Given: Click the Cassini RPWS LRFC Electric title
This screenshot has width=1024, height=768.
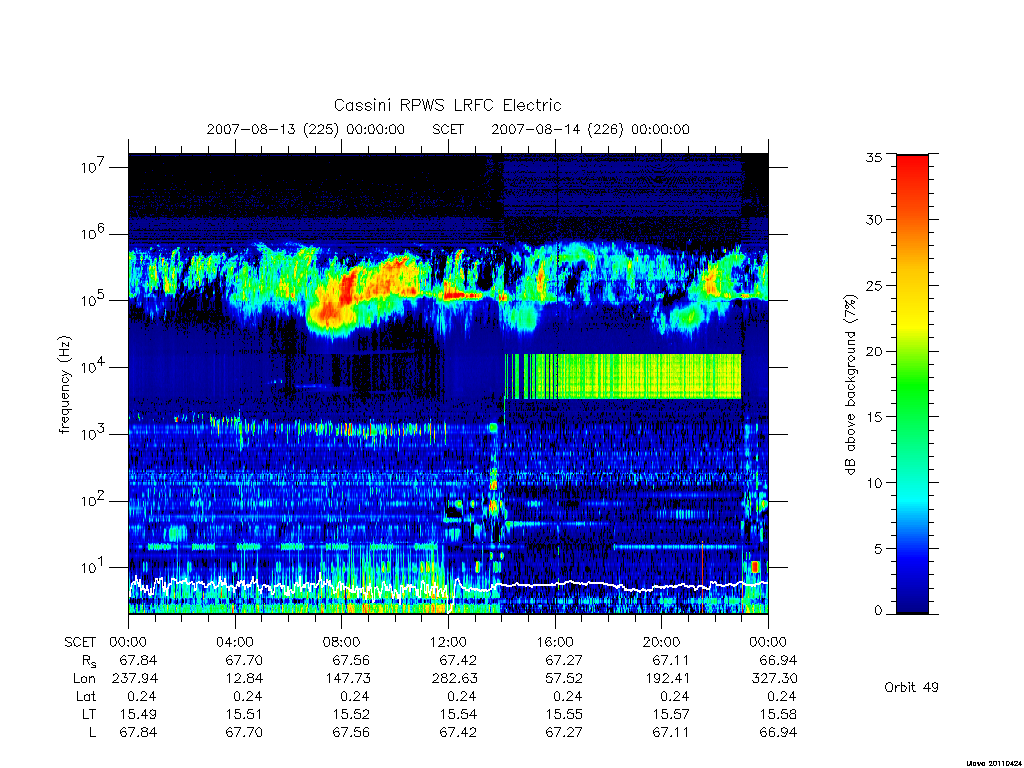Looking at the screenshot, I should pos(447,105).
